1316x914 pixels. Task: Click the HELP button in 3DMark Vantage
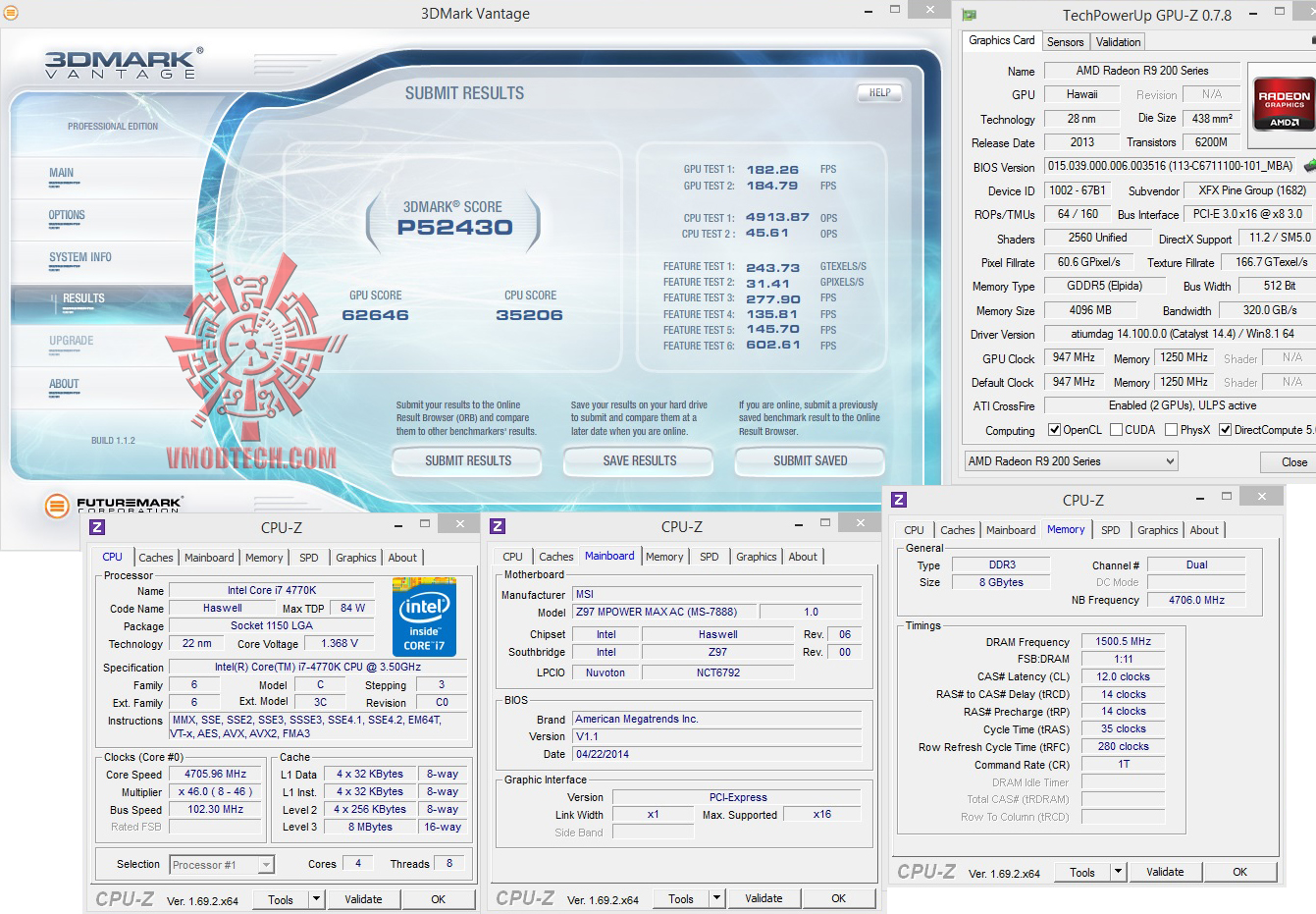pyautogui.click(x=879, y=93)
